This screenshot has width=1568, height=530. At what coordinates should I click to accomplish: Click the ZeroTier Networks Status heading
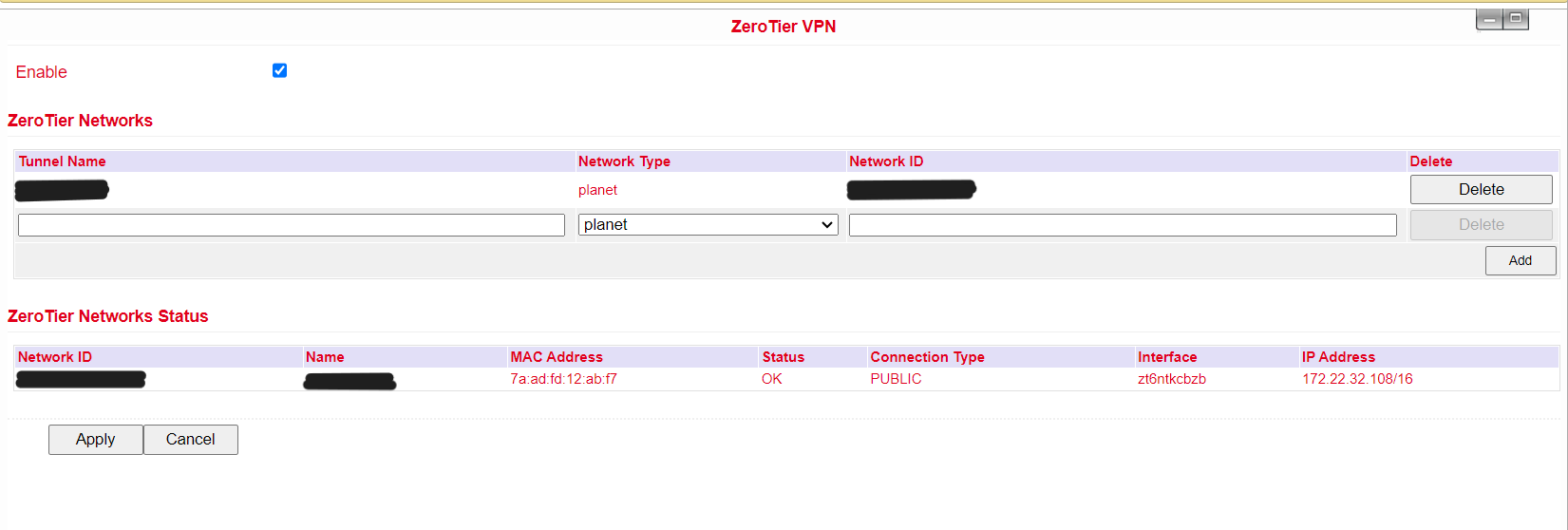tap(108, 316)
